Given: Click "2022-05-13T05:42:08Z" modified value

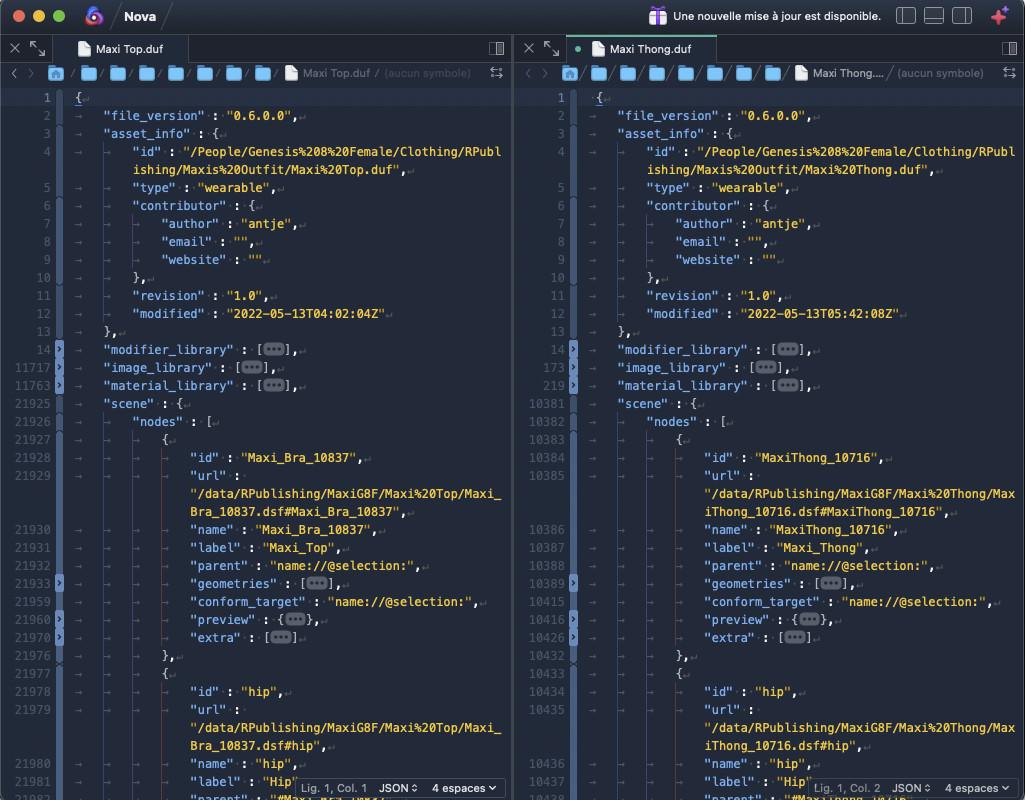Looking at the screenshot, I should pyautogui.click(x=819, y=314).
